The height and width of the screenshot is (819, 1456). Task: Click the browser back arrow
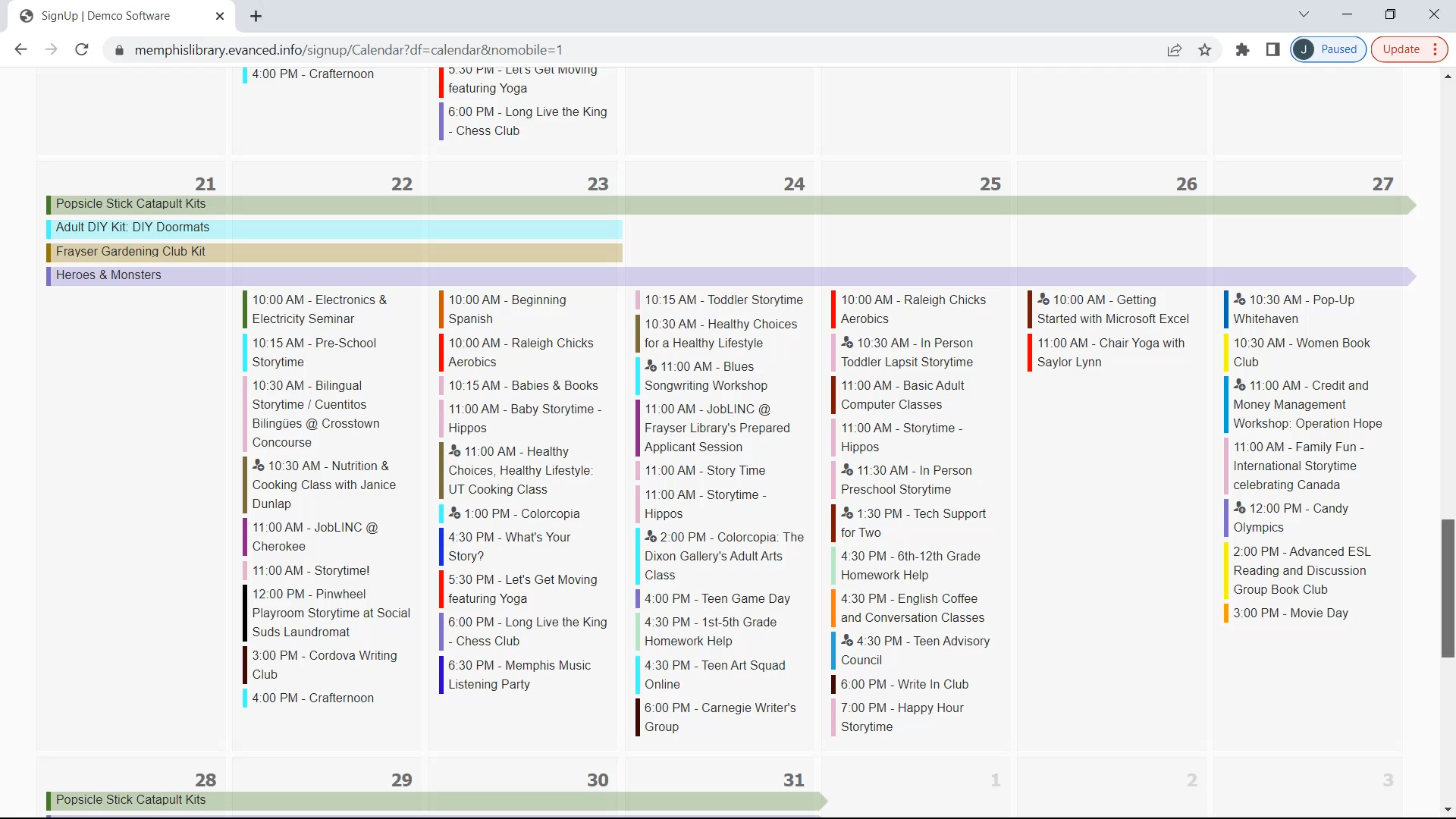pyautogui.click(x=21, y=50)
